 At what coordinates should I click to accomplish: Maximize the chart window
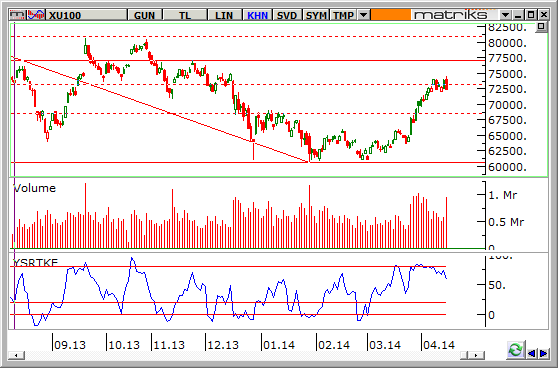[x=531, y=15]
